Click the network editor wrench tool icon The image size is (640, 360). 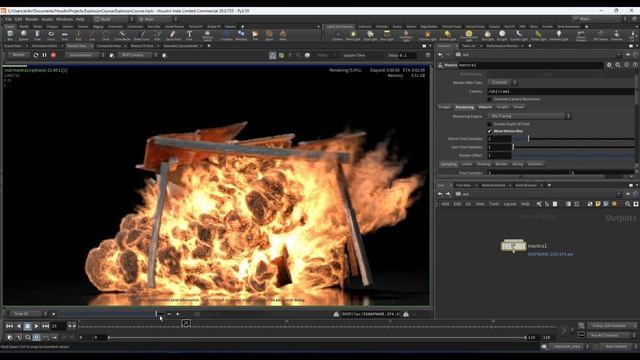[539, 204]
